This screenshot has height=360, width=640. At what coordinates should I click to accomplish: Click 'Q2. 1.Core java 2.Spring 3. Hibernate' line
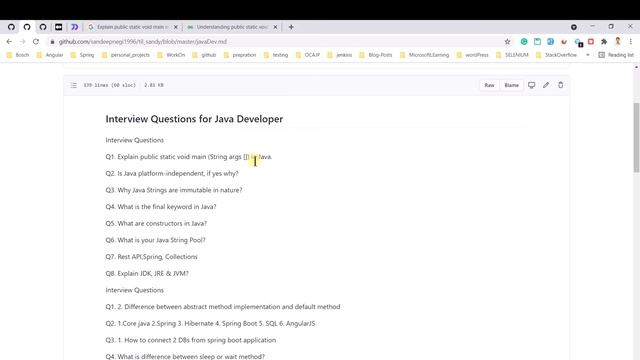point(210,324)
